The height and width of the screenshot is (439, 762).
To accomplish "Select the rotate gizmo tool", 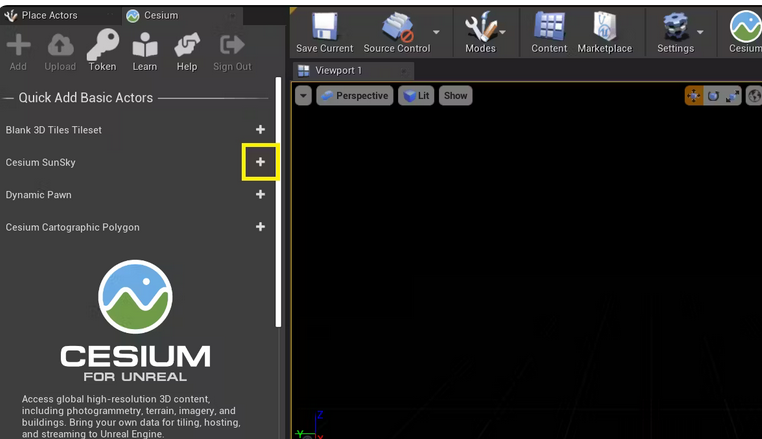I will point(713,96).
